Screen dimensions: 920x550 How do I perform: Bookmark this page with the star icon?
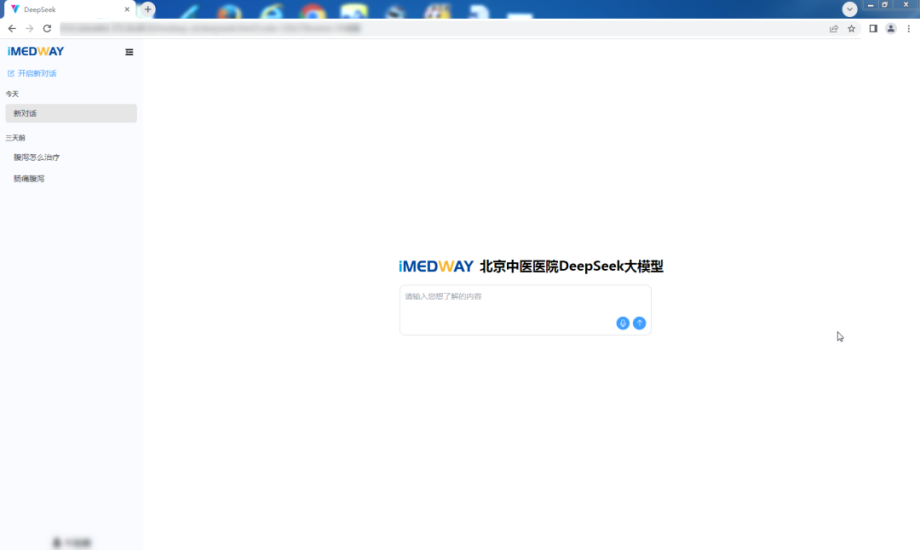[x=852, y=29]
